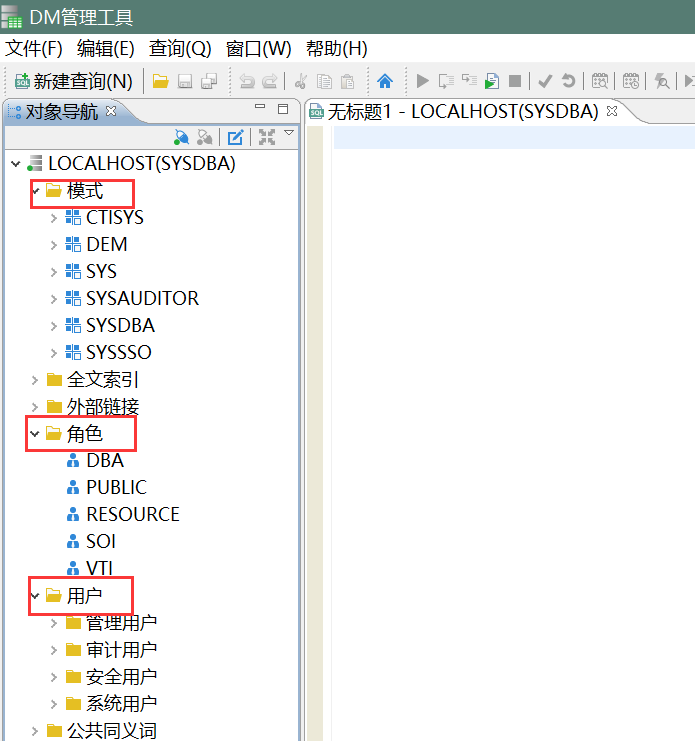Open the 编辑(E) menu

tap(105, 49)
